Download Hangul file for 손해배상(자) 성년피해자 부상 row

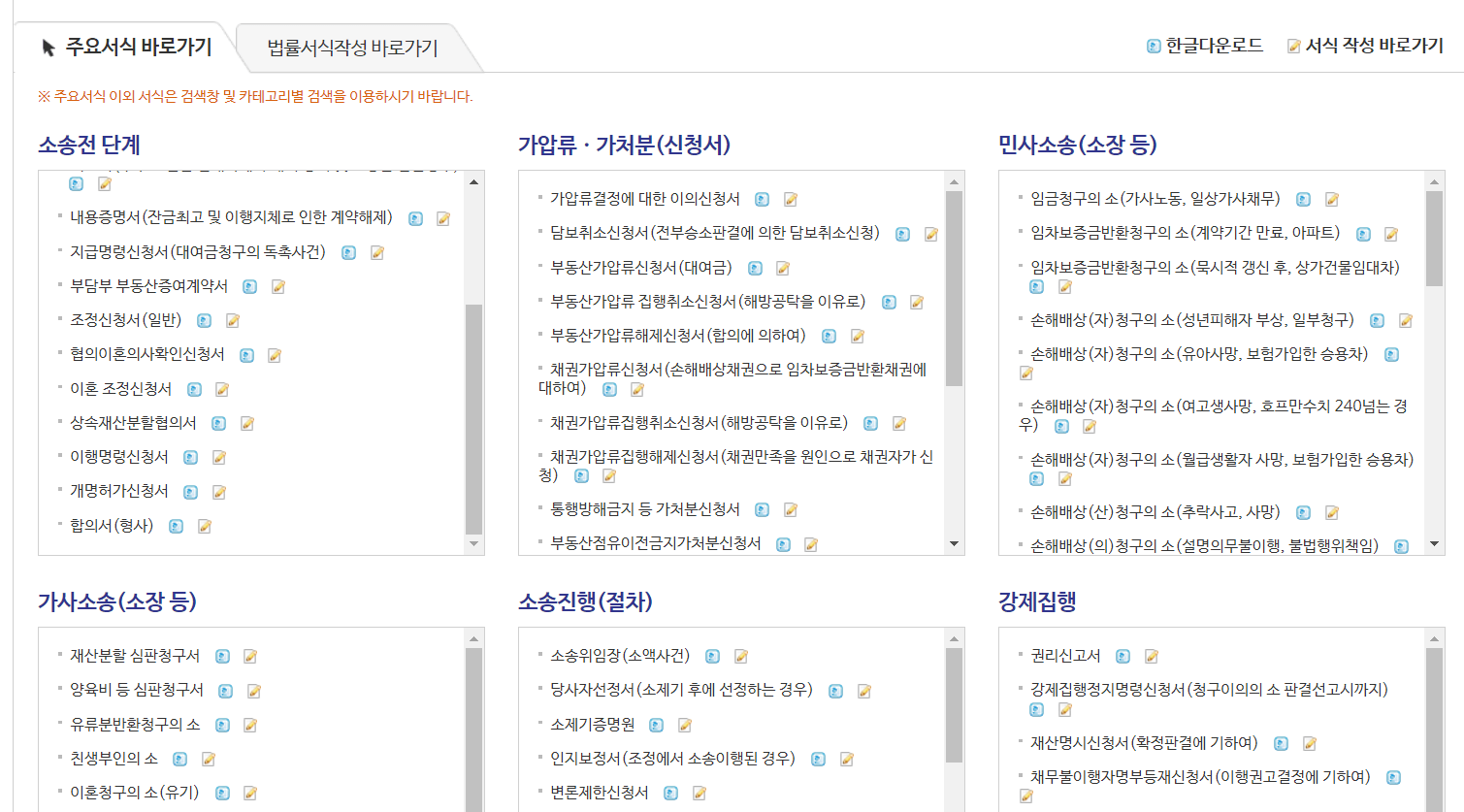click(1378, 320)
